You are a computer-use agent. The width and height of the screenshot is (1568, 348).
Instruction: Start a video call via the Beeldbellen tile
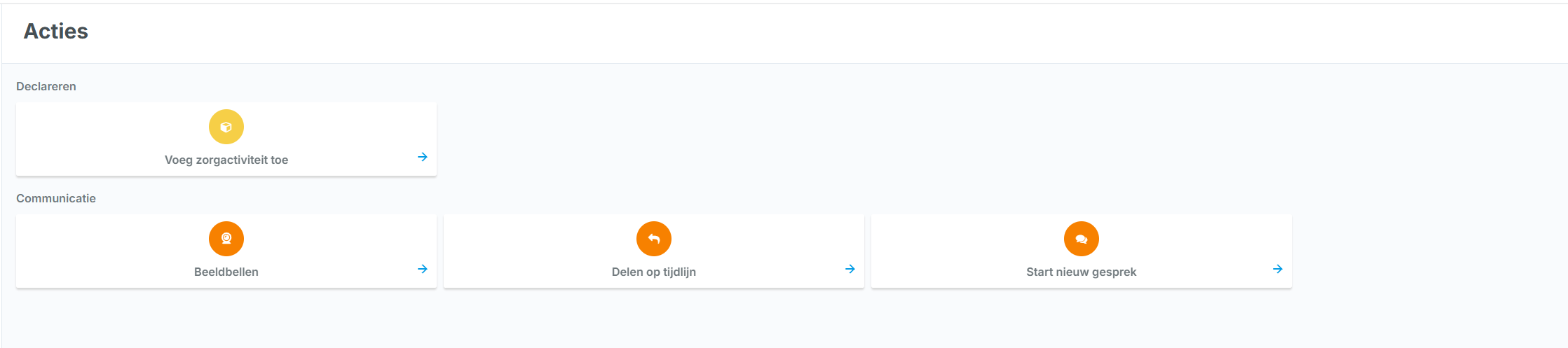point(226,251)
